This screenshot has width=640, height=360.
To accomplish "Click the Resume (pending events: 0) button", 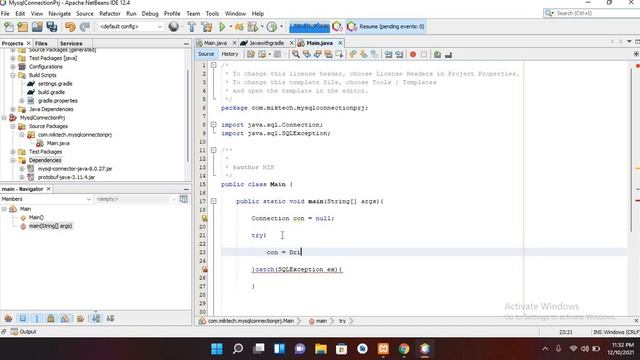I will pos(386,27).
